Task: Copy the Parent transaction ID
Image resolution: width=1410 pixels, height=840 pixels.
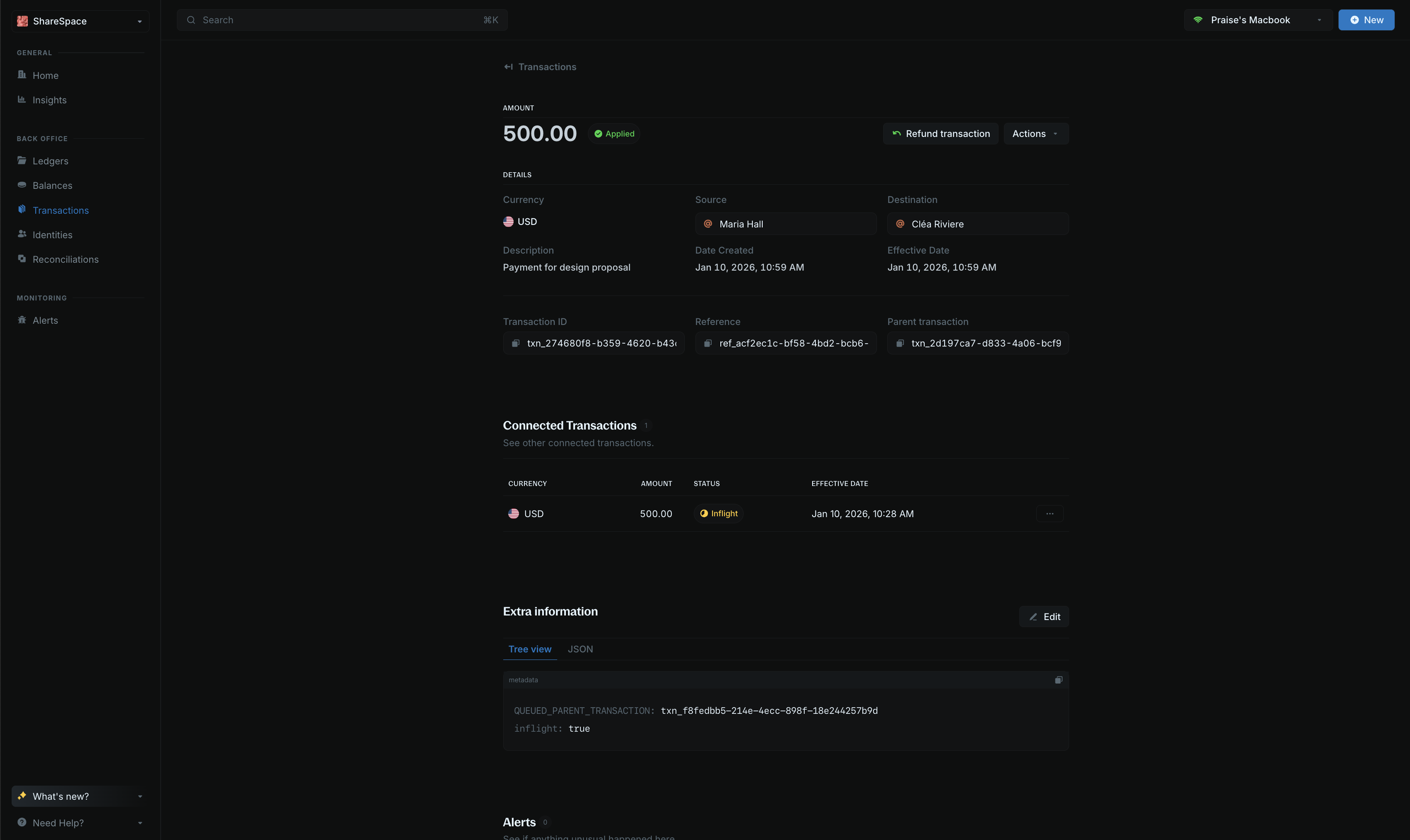Action: tap(900, 344)
